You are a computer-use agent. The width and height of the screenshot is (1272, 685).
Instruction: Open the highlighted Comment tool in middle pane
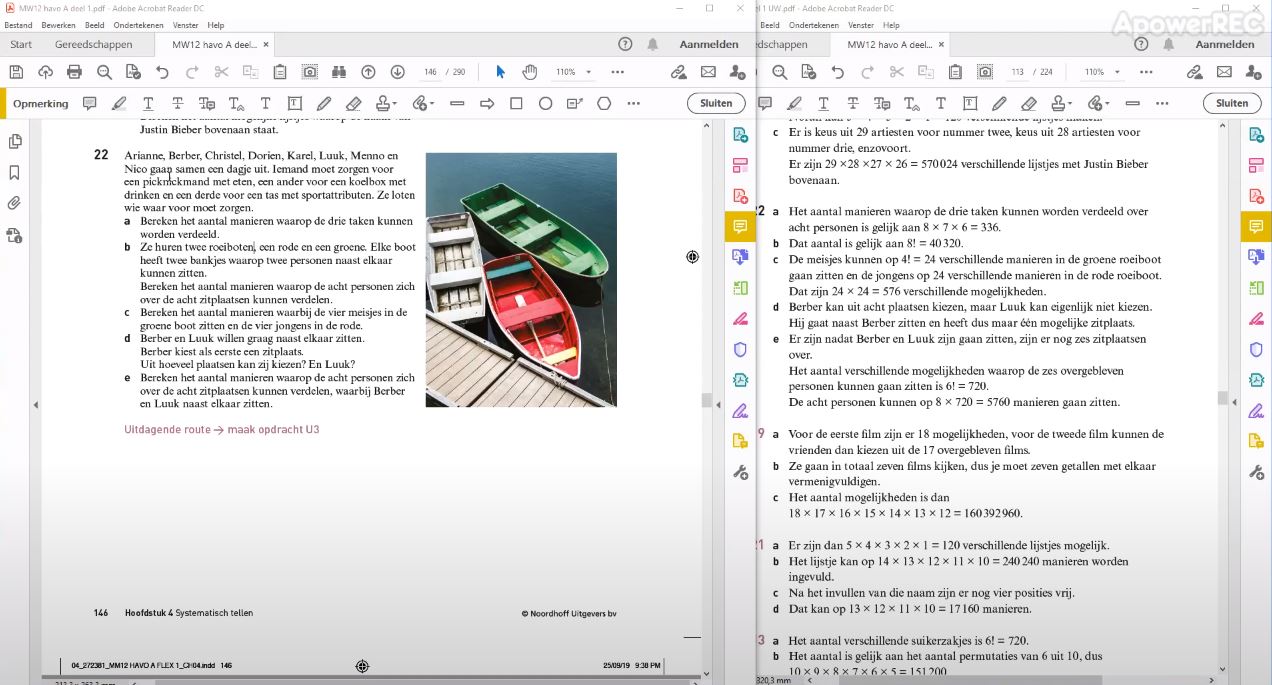coord(740,227)
